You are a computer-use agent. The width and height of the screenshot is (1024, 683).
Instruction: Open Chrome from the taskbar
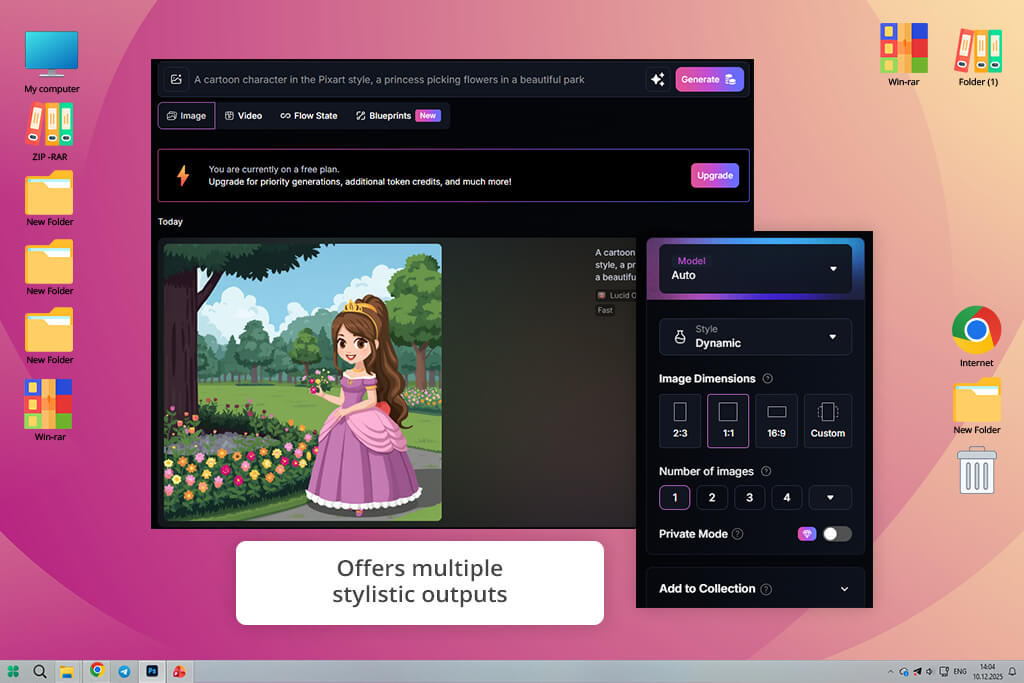point(97,670)
